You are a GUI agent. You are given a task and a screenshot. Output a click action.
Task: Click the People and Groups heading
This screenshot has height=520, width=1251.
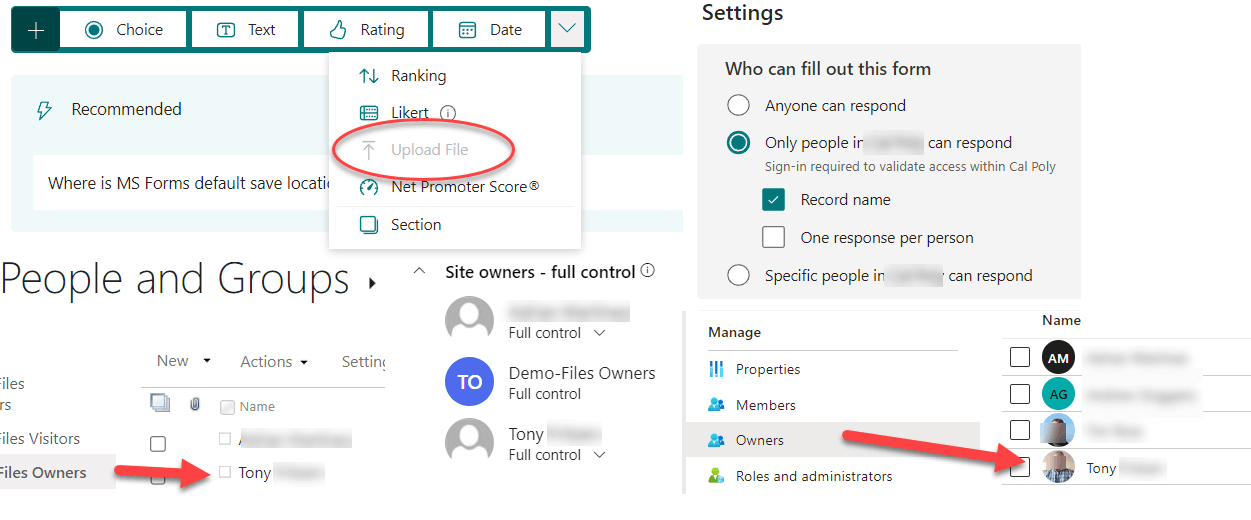tap(175, 279)
